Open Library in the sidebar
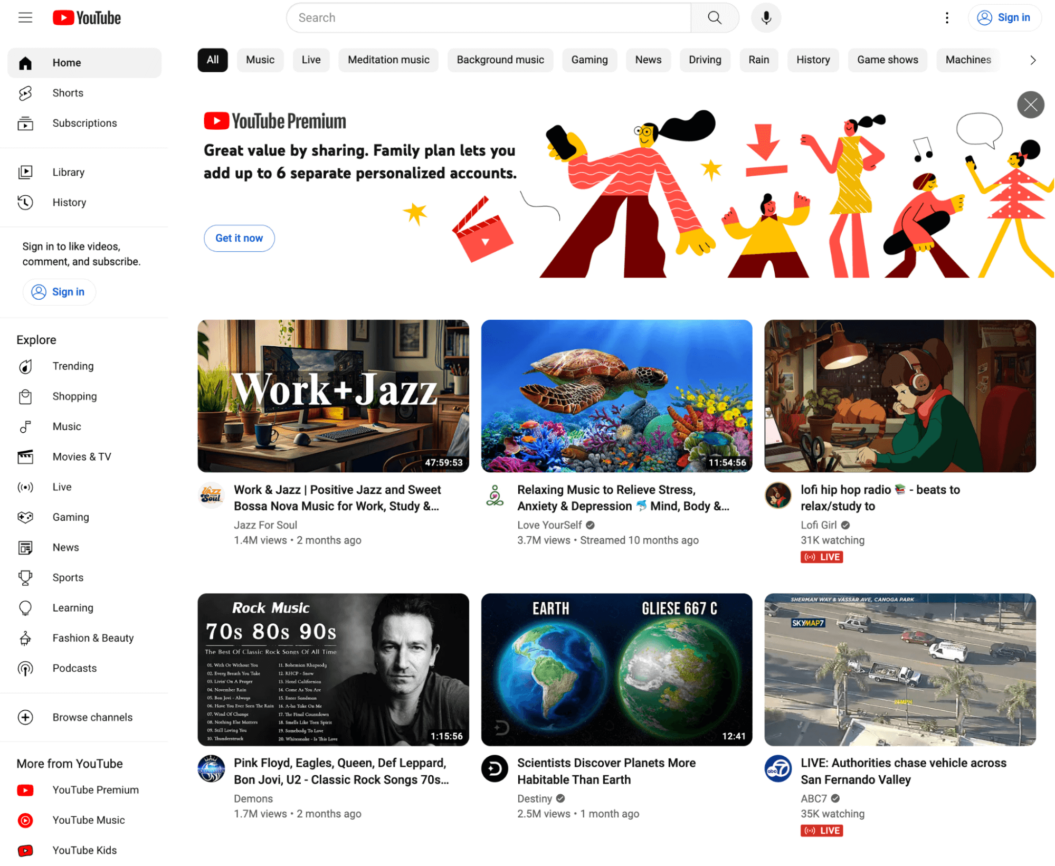This screenshot has height=866, width=1055. pos(84,172)
